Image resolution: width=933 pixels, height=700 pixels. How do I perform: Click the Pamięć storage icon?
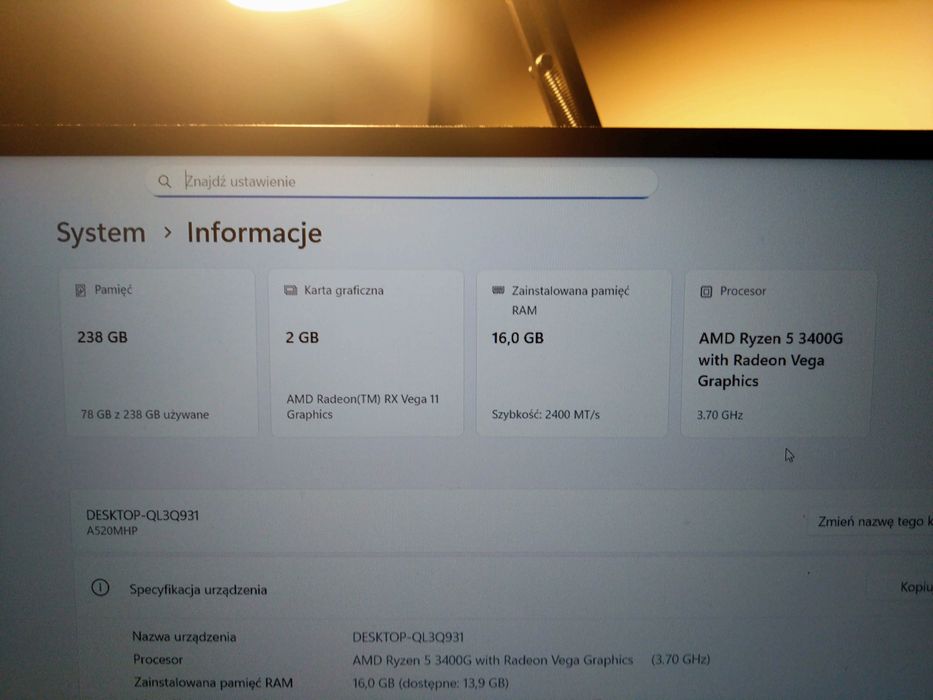[80, 290]
